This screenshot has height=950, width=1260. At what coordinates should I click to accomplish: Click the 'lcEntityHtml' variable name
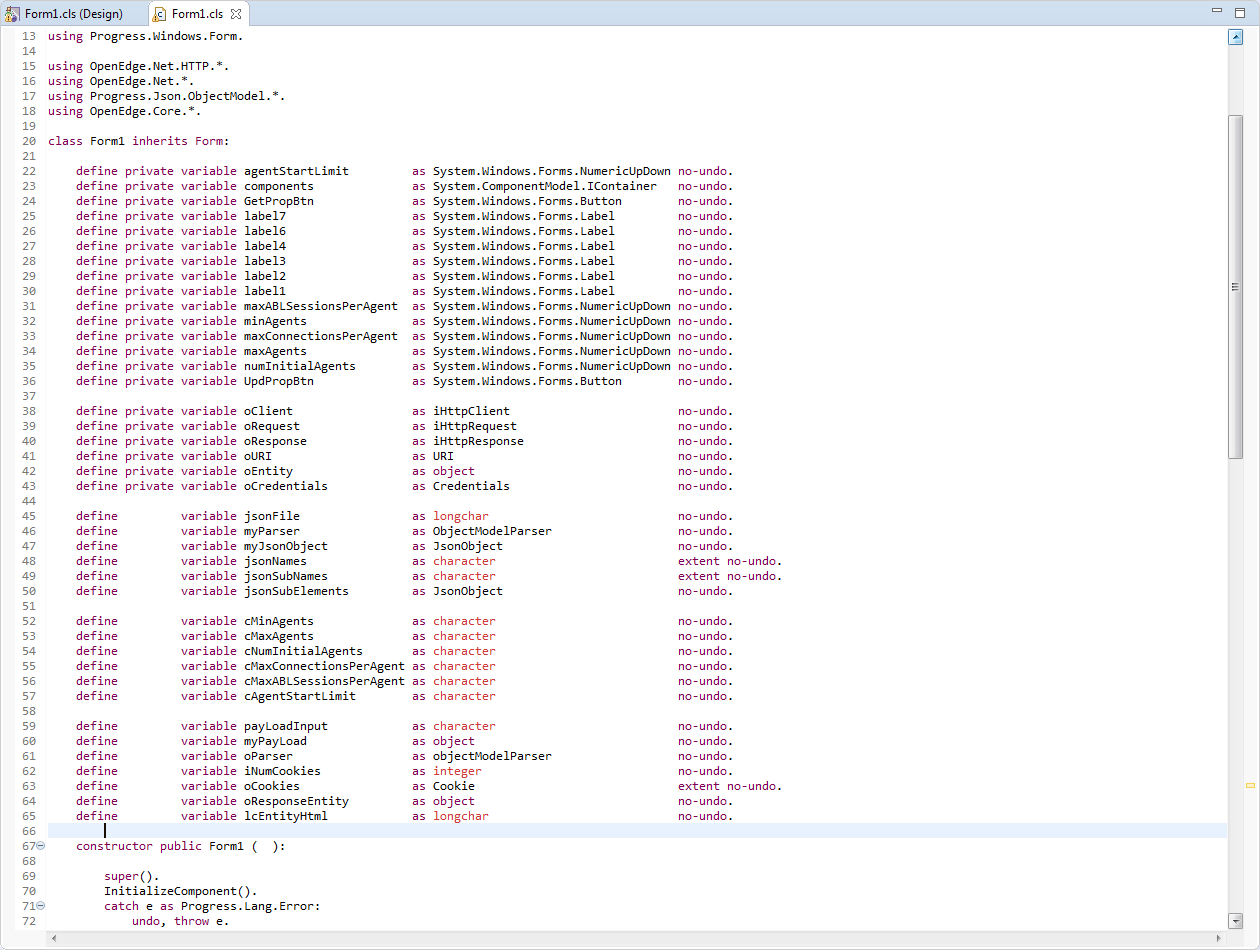(286, 816)
